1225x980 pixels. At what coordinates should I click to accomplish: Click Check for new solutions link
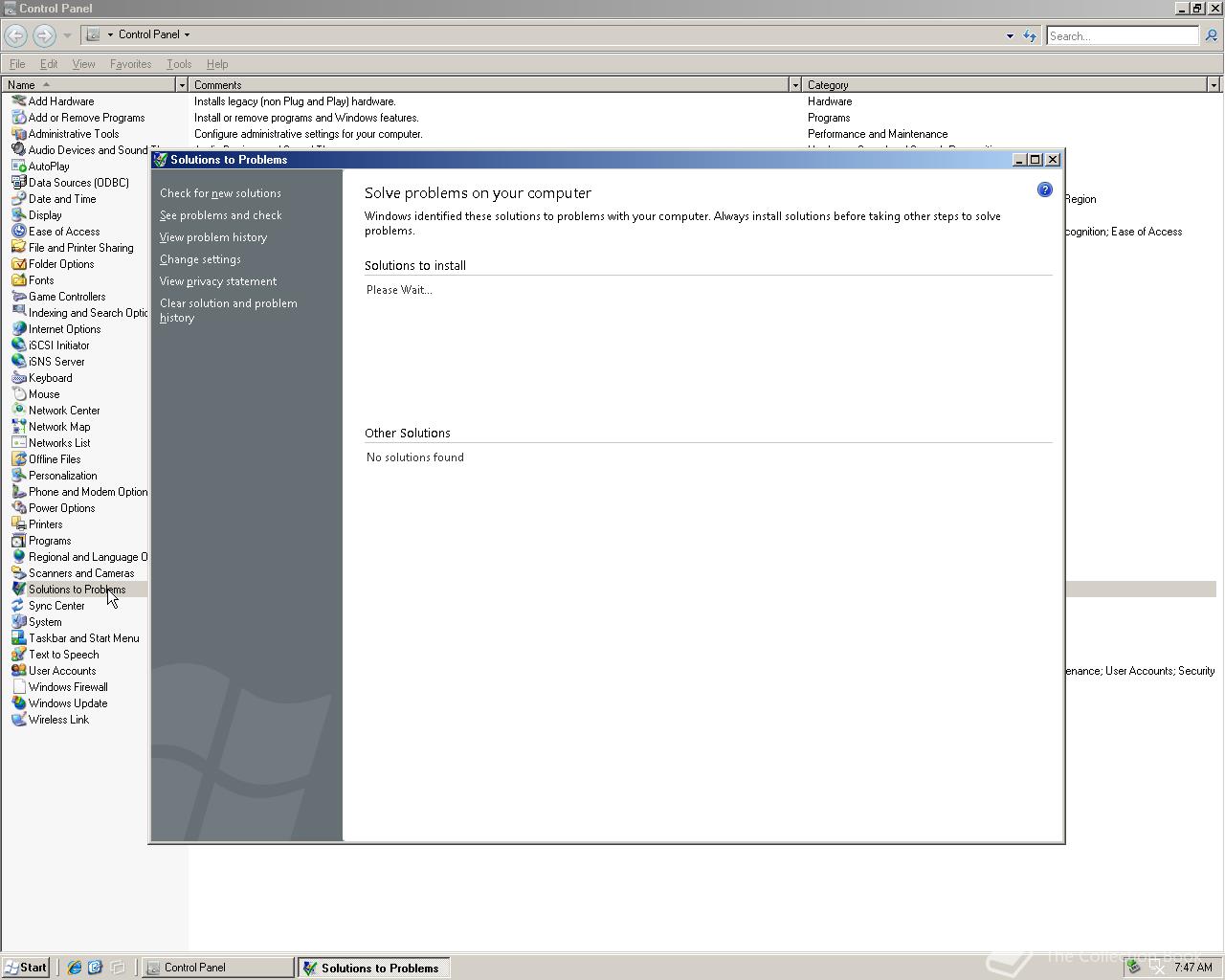[220, 193]
